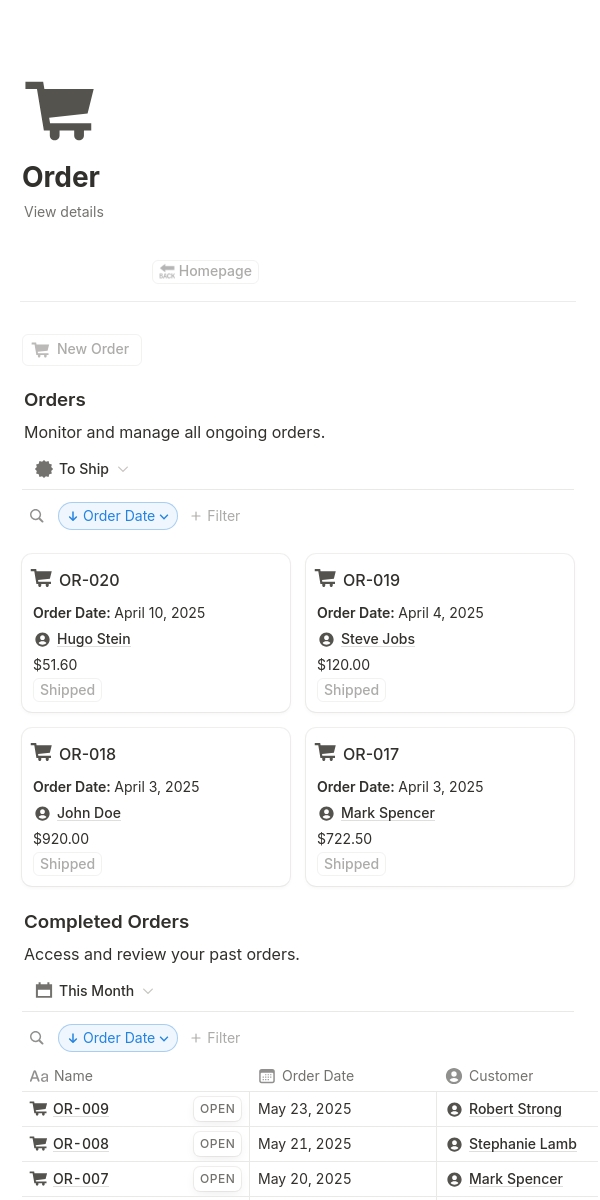Screen dimensions: 600x1200
Task: Click the New Order button
Action: (x=82, y=349)
